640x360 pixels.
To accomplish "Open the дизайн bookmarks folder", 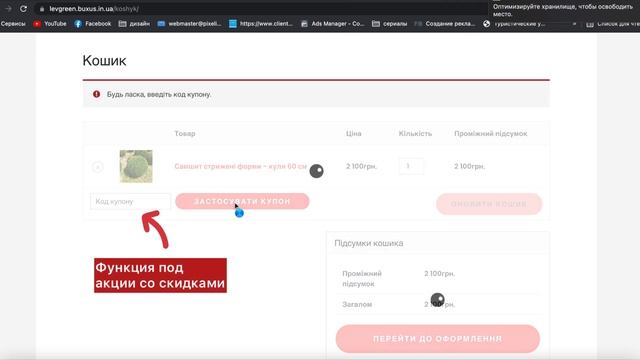I will [x=134, y=24].
